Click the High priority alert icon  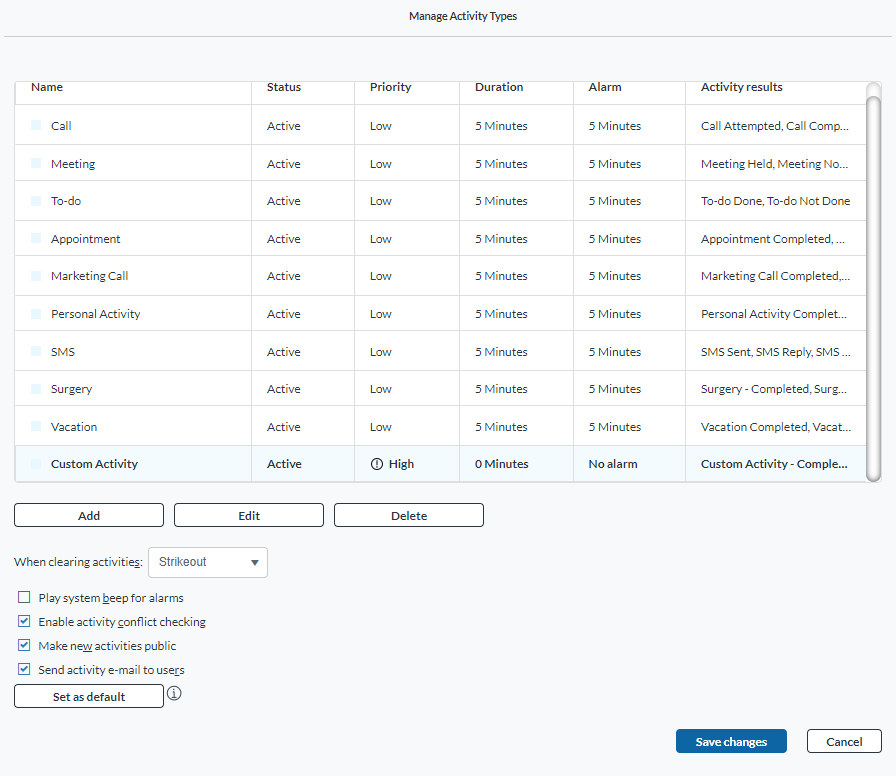(377, 464)
